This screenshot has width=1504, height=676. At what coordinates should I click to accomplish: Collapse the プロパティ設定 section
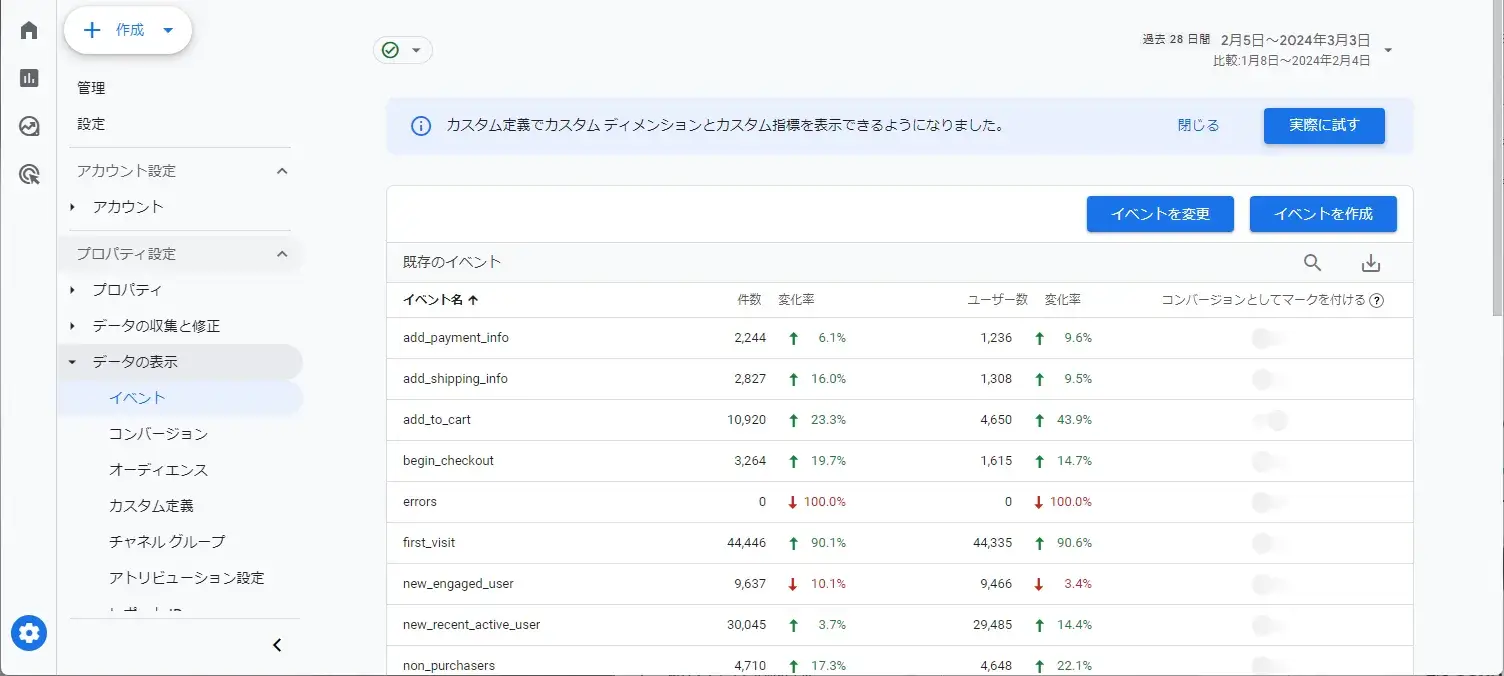coord(281,254)
